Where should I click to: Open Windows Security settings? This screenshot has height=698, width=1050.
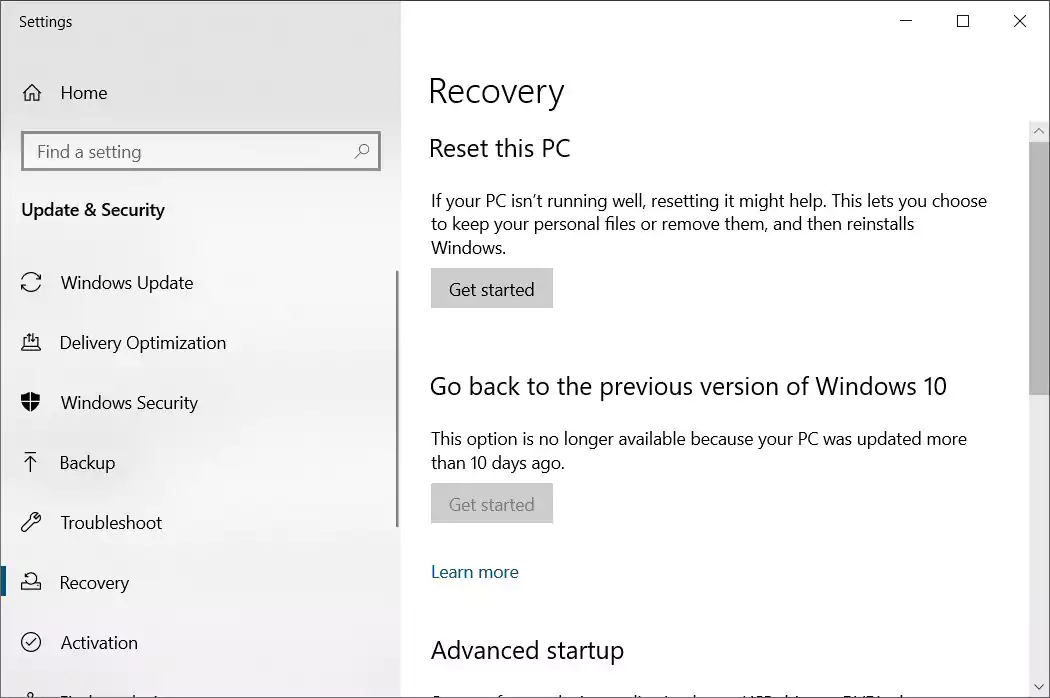[x=129, y=403]
